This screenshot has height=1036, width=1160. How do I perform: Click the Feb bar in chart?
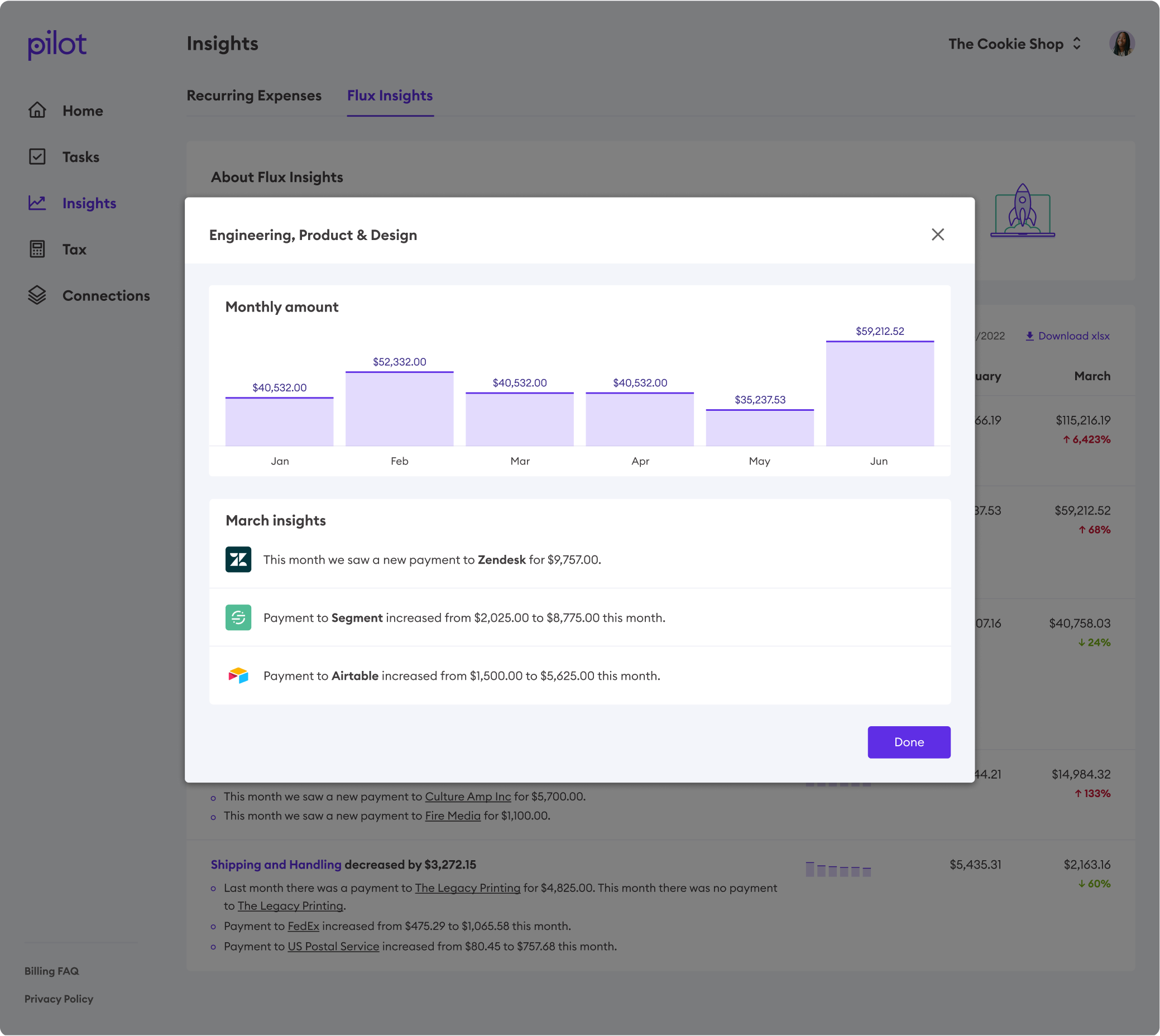coord(400,409)
